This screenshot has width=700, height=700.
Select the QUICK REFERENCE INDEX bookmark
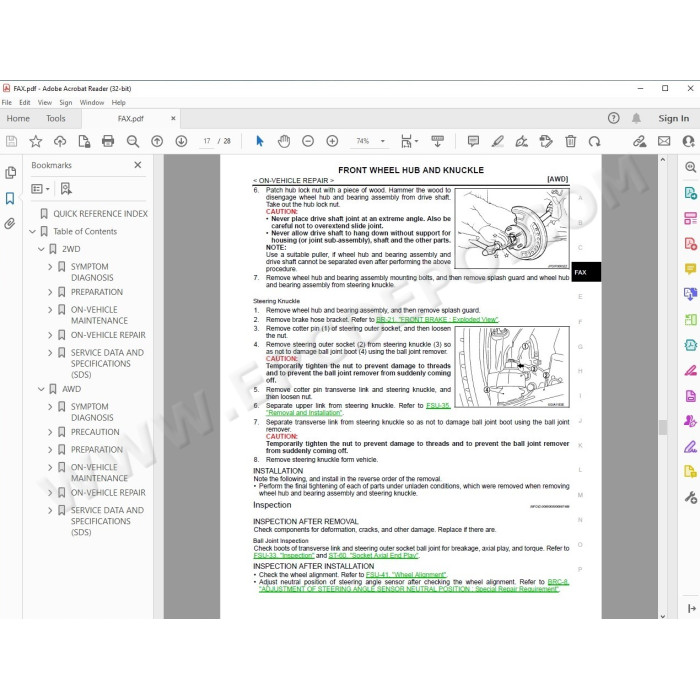click(100, 214)
